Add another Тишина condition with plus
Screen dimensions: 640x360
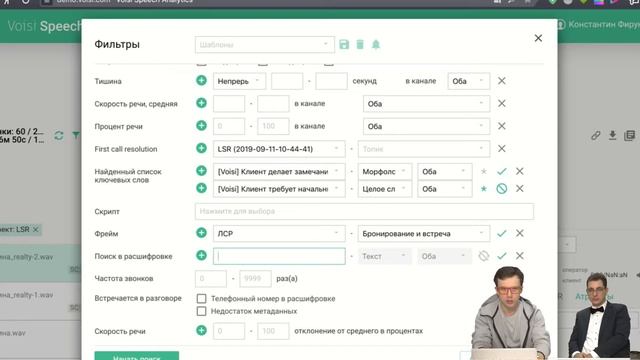pyautogui.click(x=201, y=80)
